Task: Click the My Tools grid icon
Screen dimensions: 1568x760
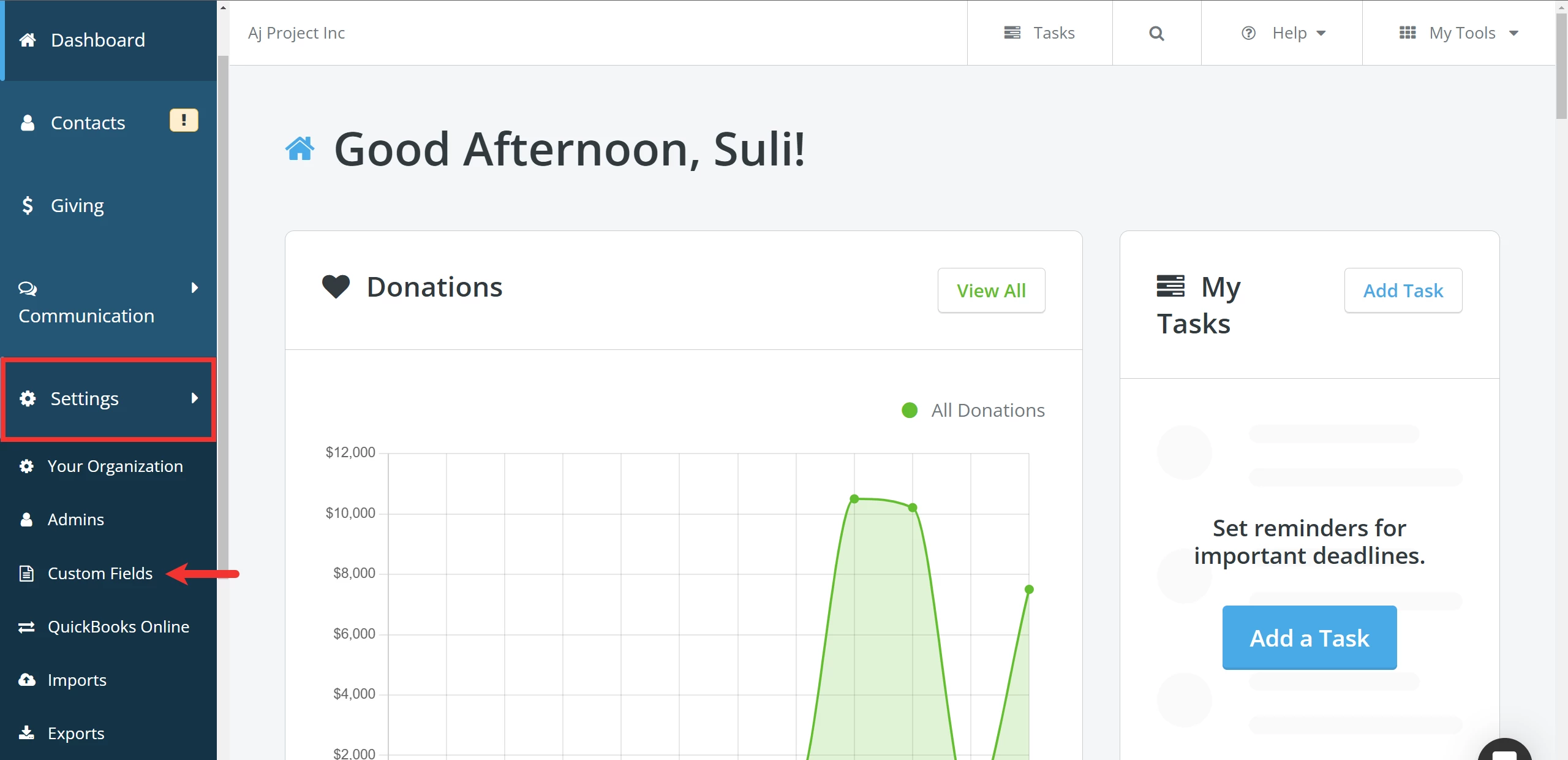Action: tap(1408, 32)
